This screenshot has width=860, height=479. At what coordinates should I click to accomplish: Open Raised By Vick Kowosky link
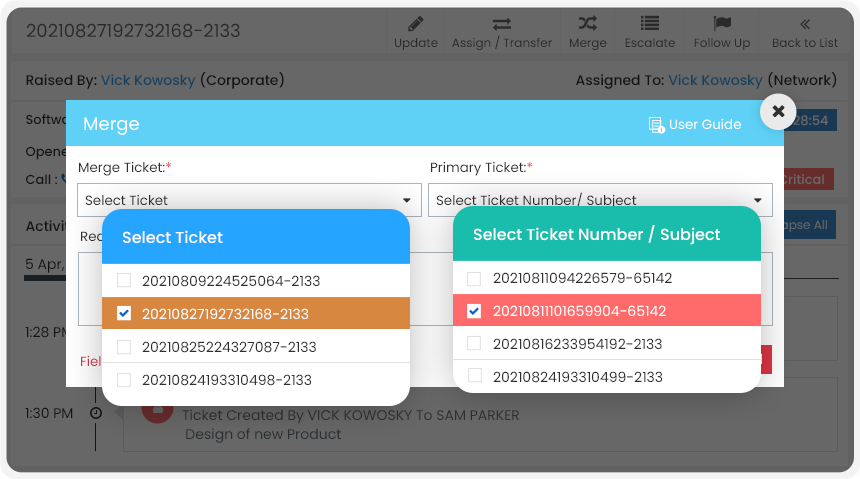point(148,80)
